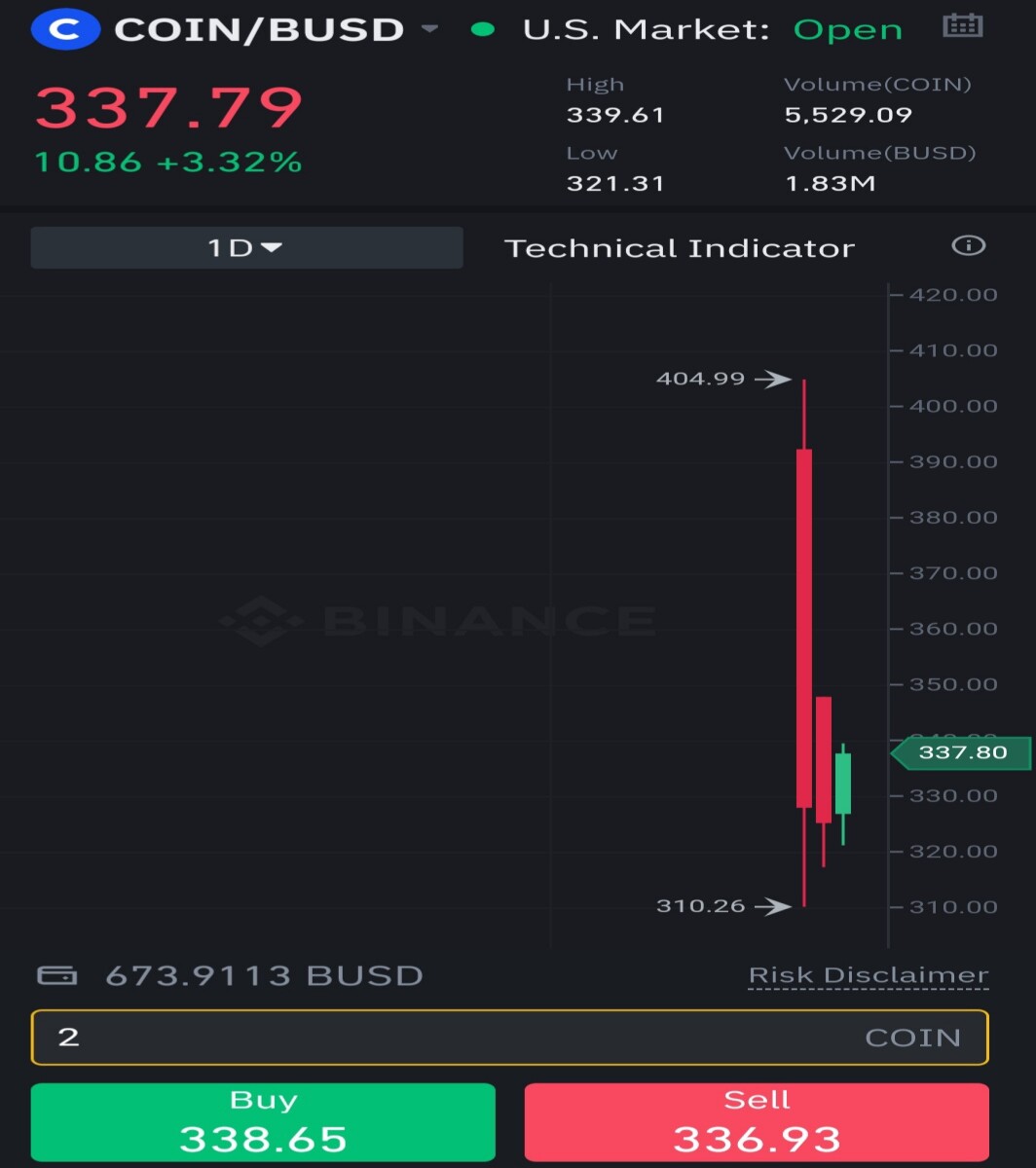Focus the COIN amount input field
The image size is (1036, 1168).
pos(510,1037)
